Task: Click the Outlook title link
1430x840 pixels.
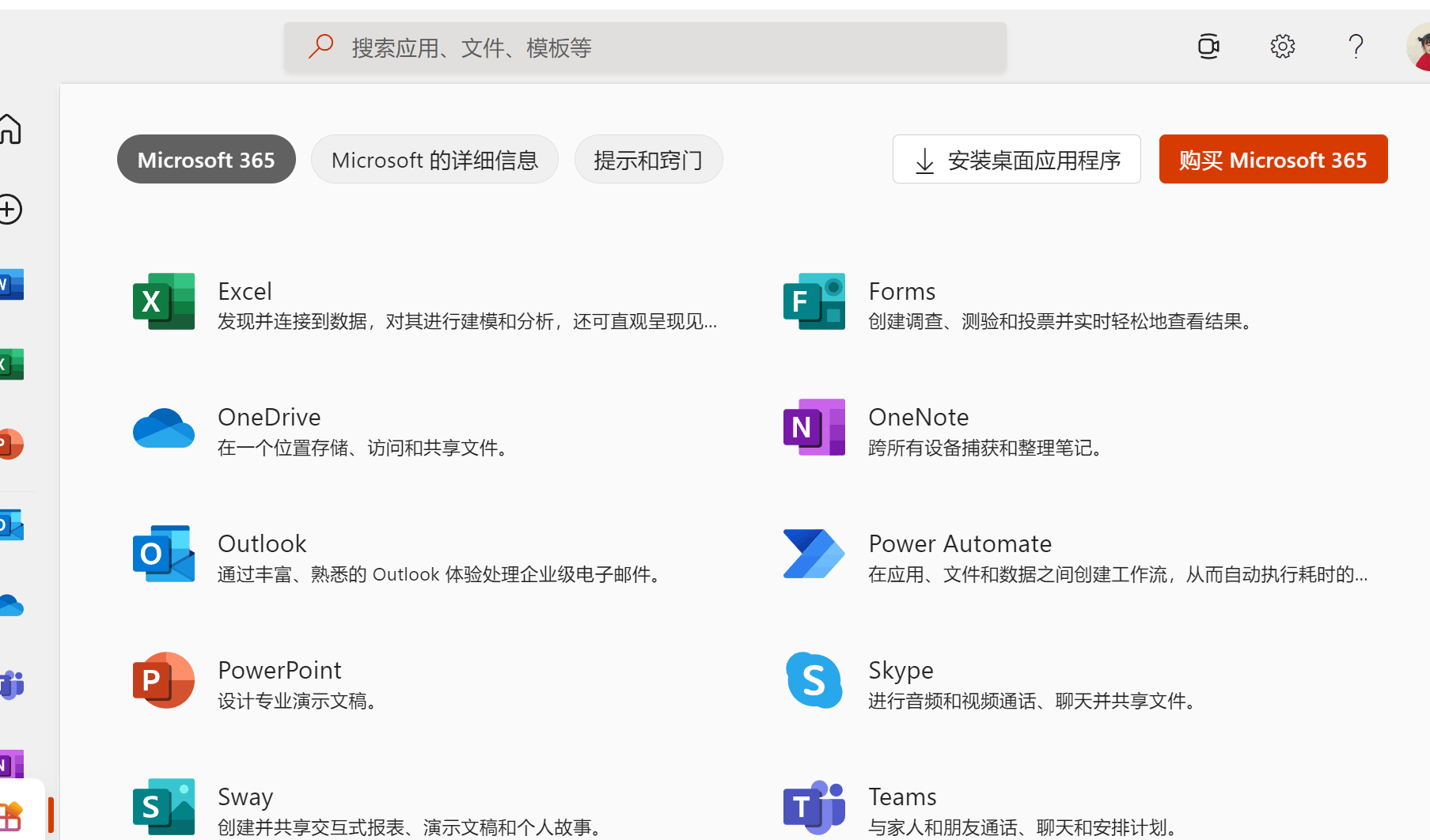Action: (262, 543)
